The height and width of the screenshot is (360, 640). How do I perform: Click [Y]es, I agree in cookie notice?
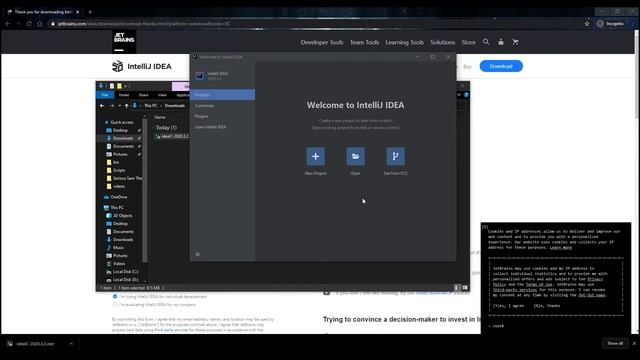pyautogui.click(x=508, y=305)
